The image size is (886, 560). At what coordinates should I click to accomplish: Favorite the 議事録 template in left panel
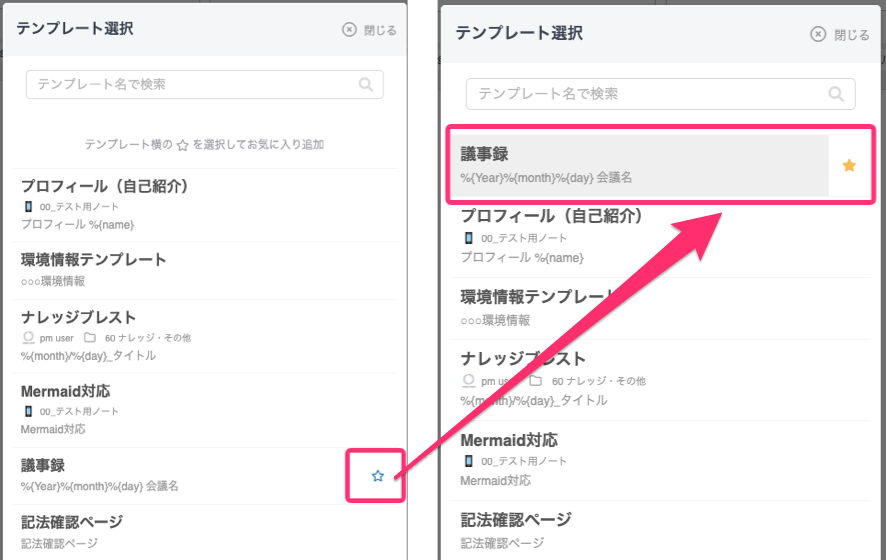tap(377, 476)
